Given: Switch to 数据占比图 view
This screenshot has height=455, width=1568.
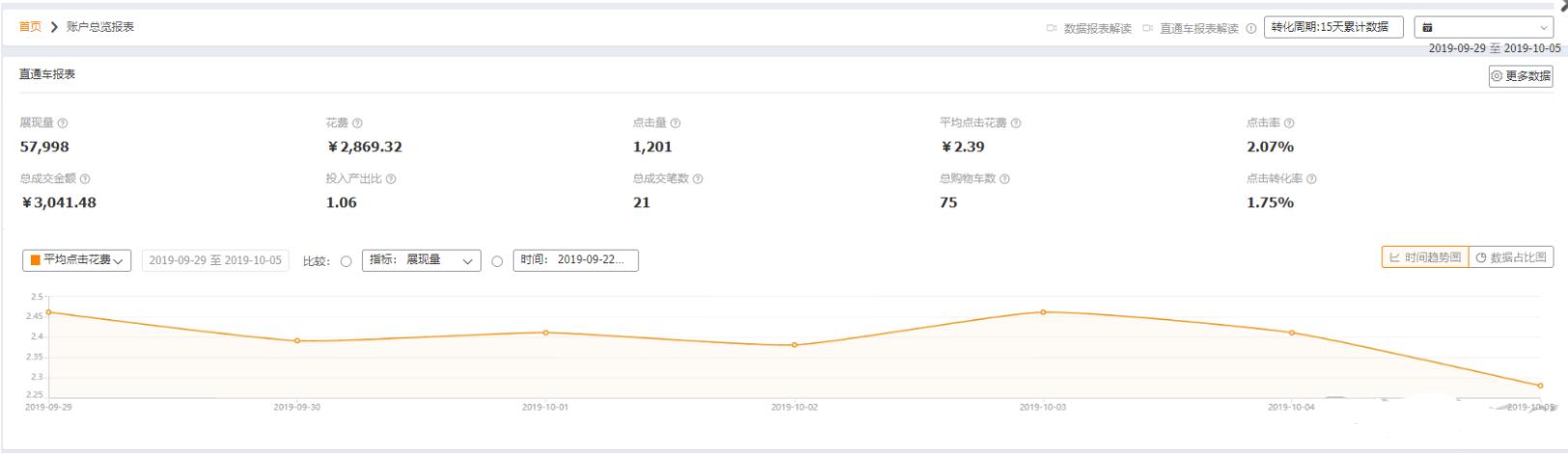Looking at the screenshot, I should [x=1511, y=257].
